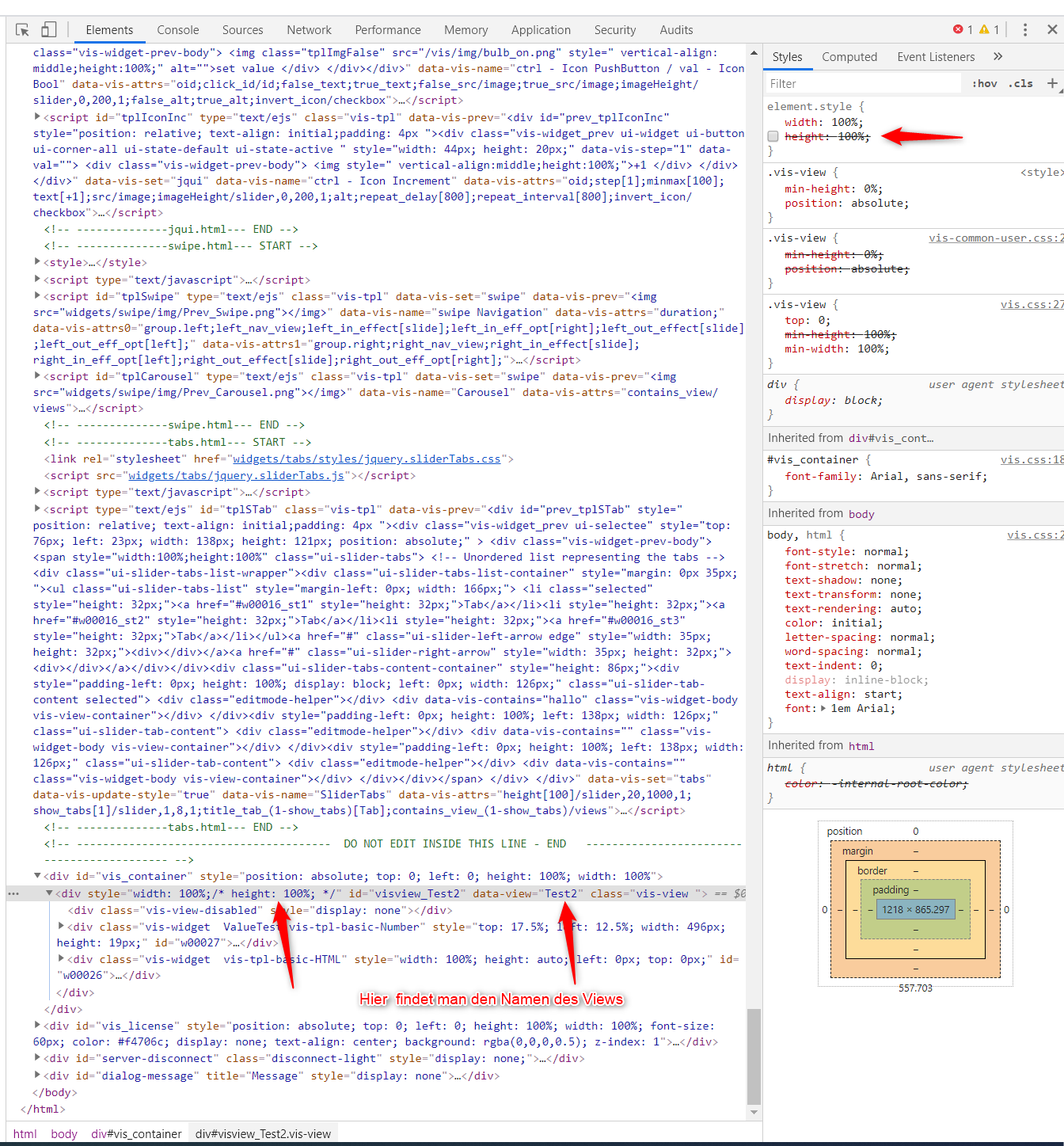Image resolution: width=1064 pixels, height=1146 pixels.
Task: Activate the inspect element picker icon
Action: 22,30
